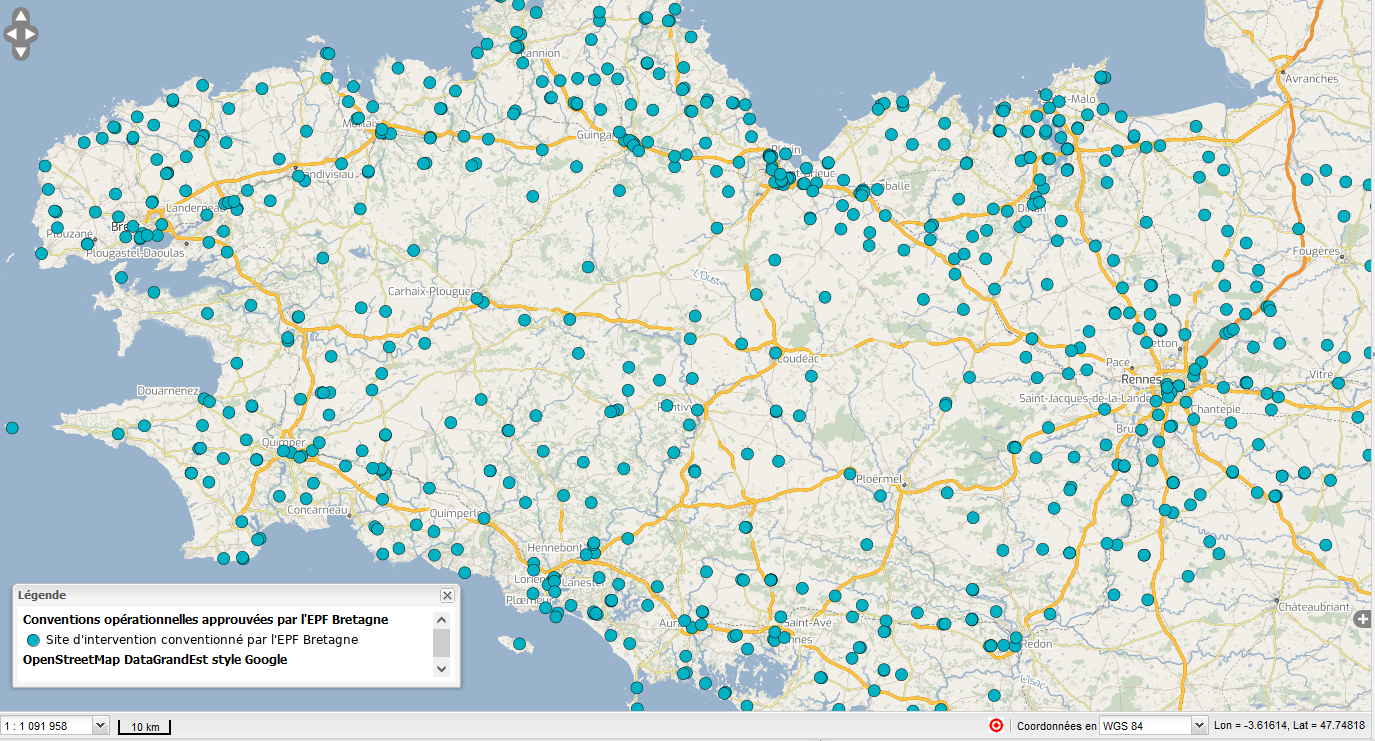Click the Carhaix-Plouguer label on the map
Image resolution: width=1375 pixels, height=741 pixels.
click(430, 292)
